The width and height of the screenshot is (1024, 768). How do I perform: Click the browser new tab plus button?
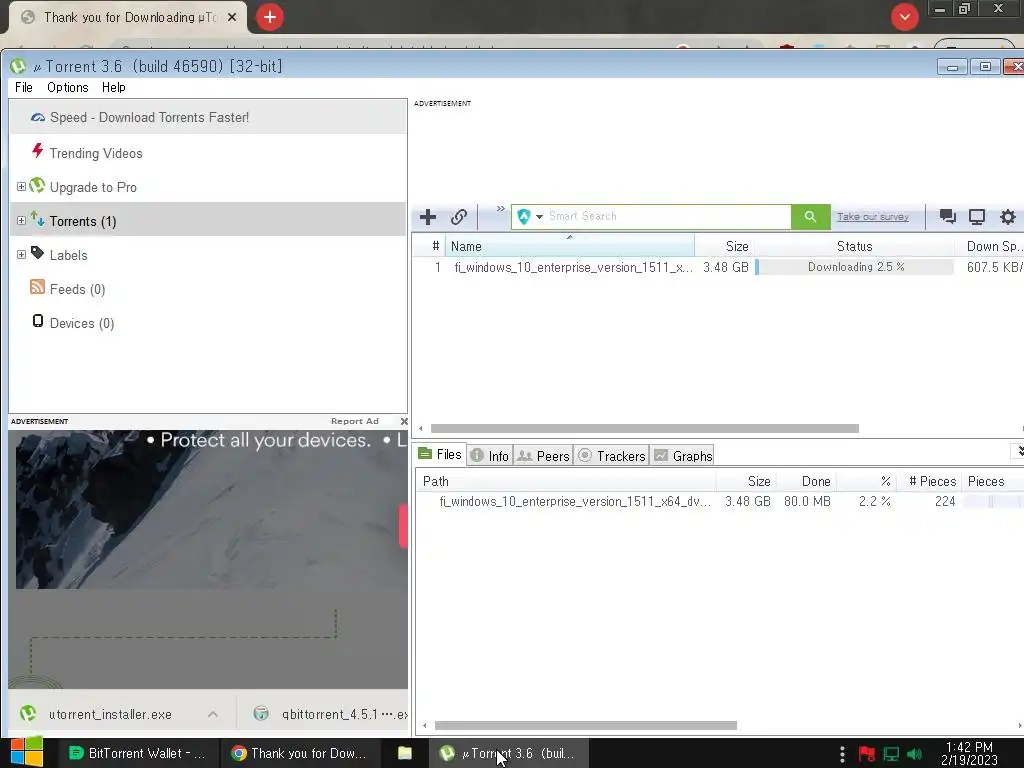270,17
